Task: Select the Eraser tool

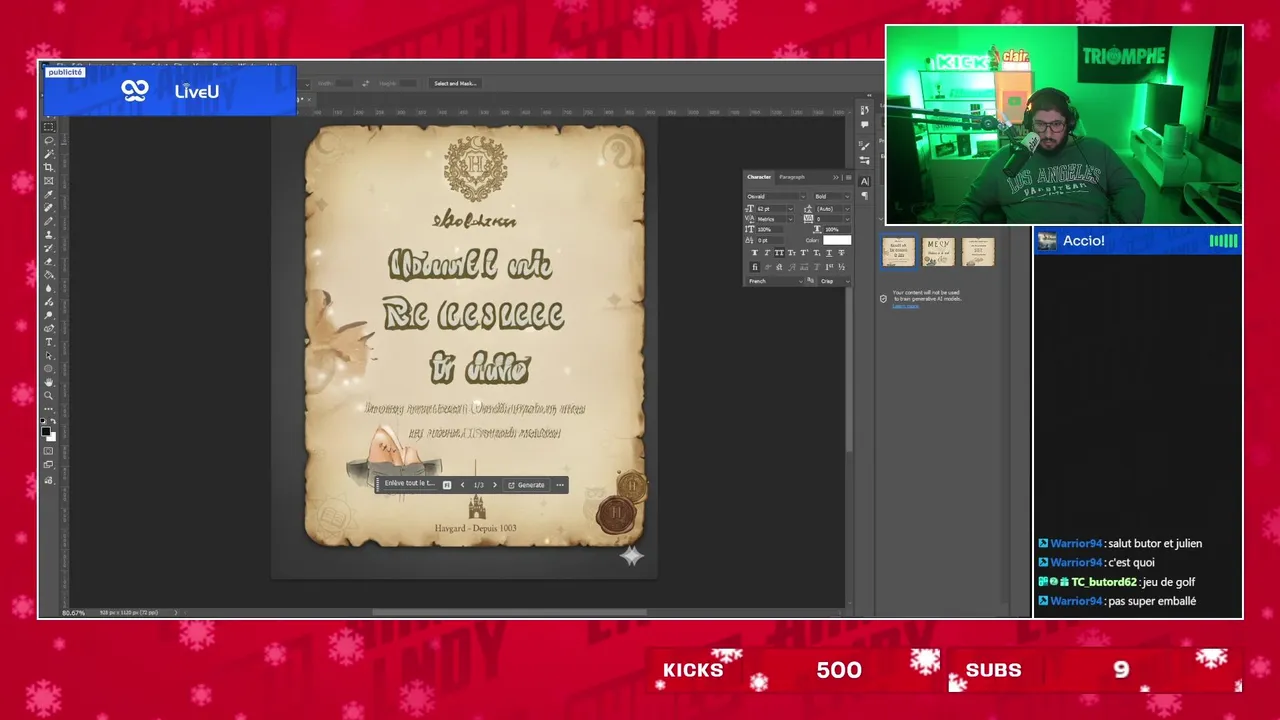Action: [48, 261]
